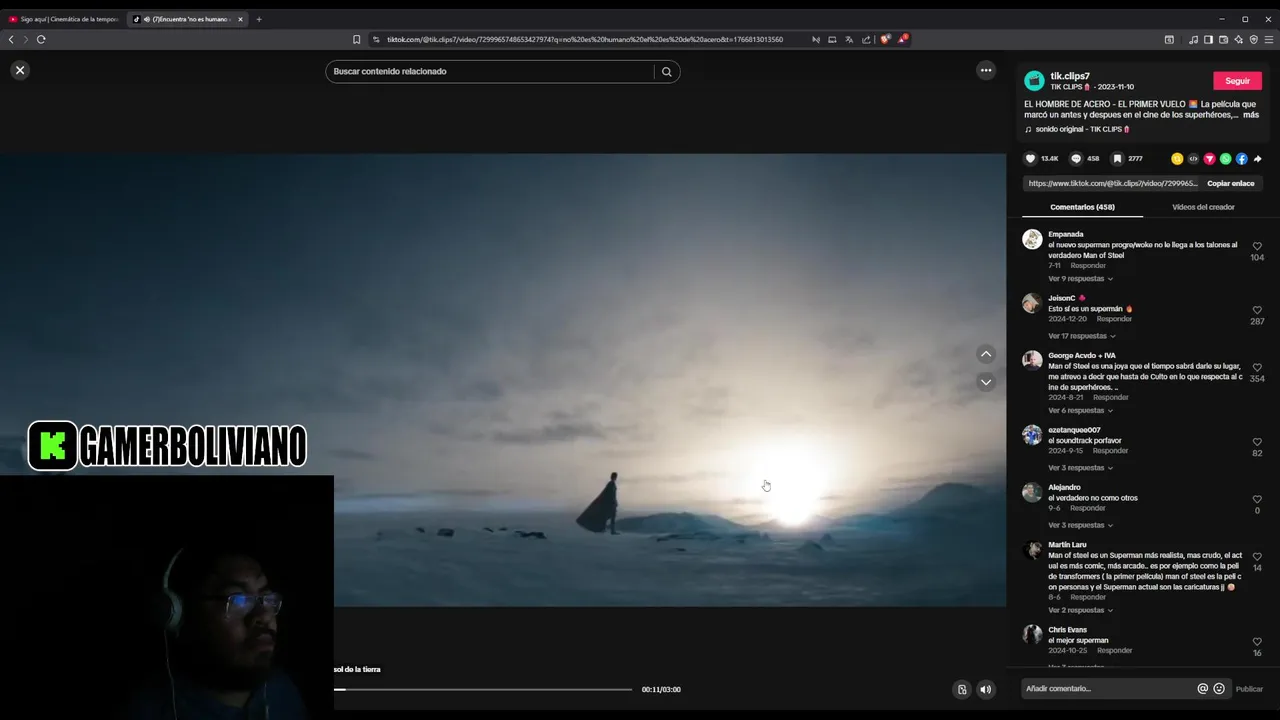Click the 'Buscar contenido relacionado' search field
1280x720 pixels.
[x=490, y=71]
